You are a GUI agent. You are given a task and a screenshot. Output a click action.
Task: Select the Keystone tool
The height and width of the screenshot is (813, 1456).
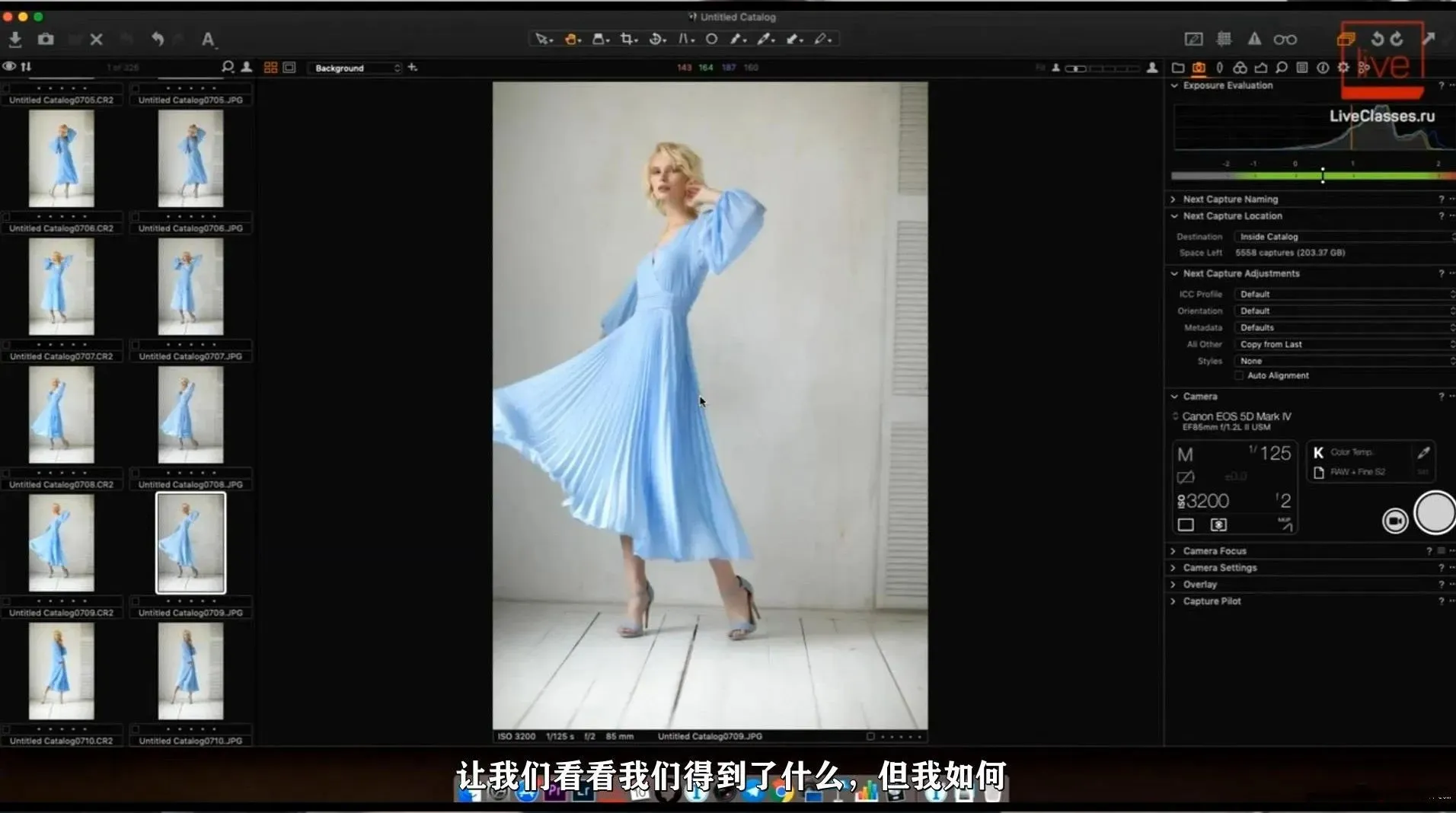tap(685, 39)
